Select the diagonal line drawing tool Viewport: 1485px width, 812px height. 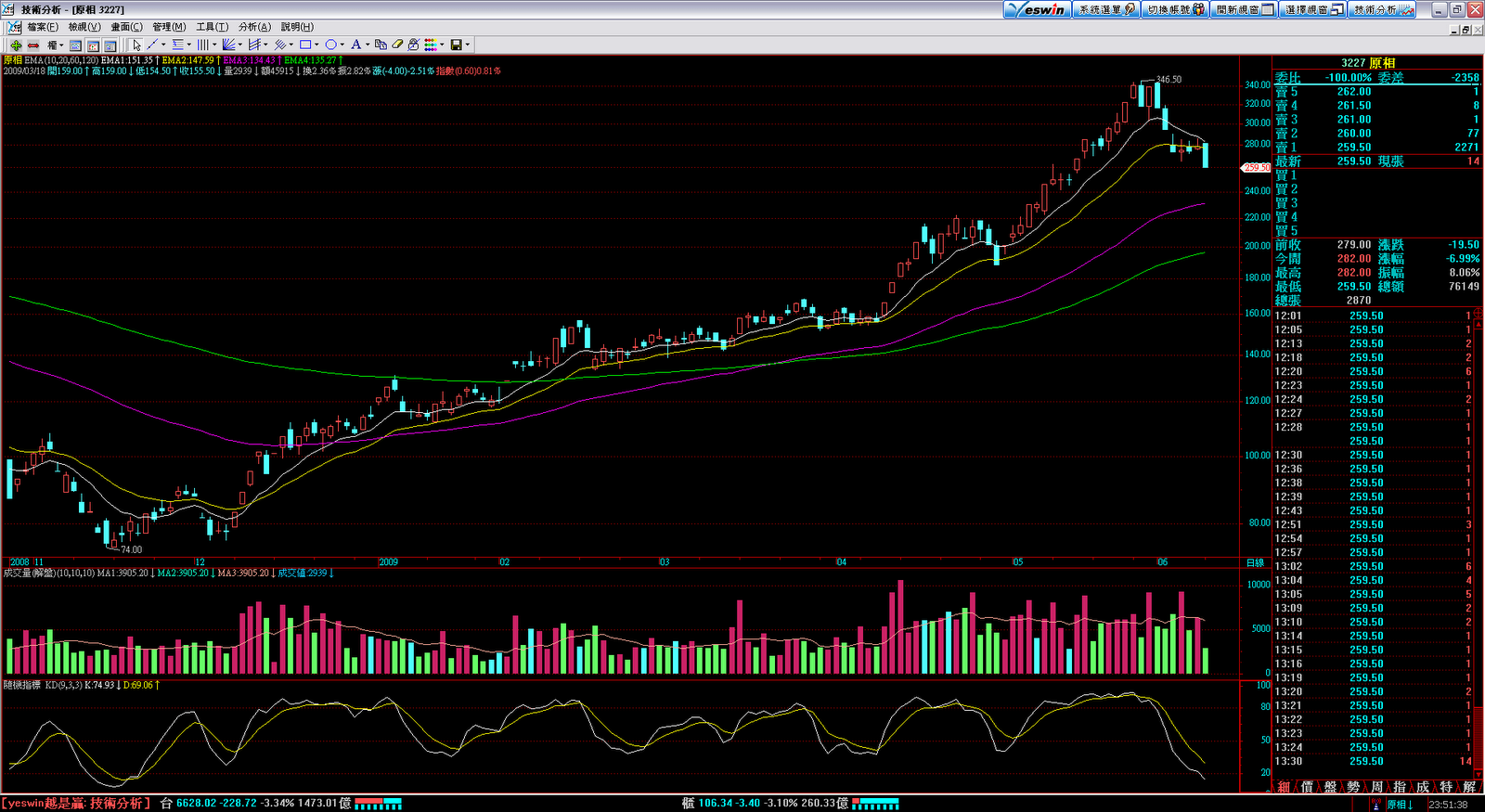coord(152,45)
